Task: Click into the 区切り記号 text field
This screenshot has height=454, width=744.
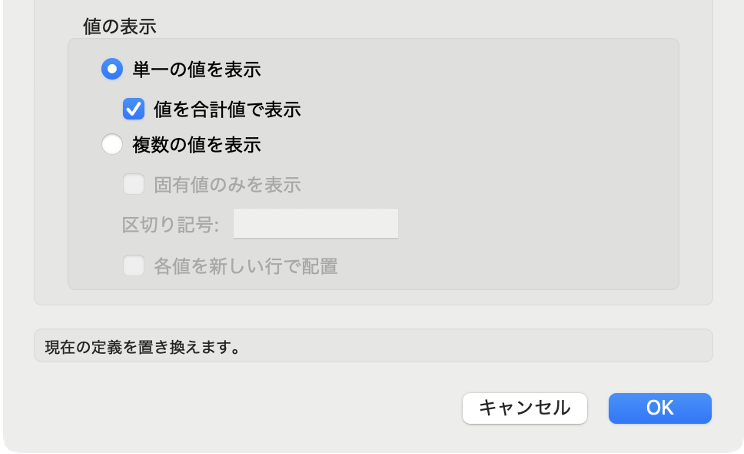Action: click(315, 224)
